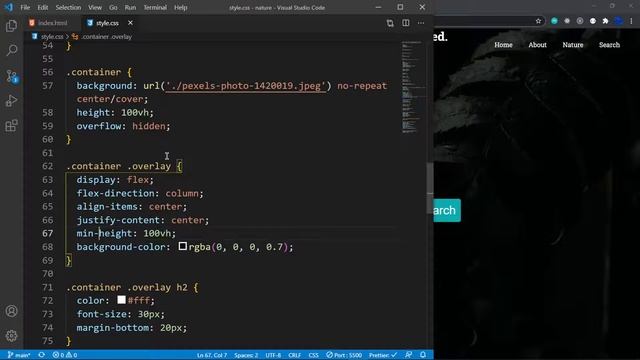Close the style.css tab
Viewport: 640px width, 360px height.
pyautogui.click(x=130, y=23)
